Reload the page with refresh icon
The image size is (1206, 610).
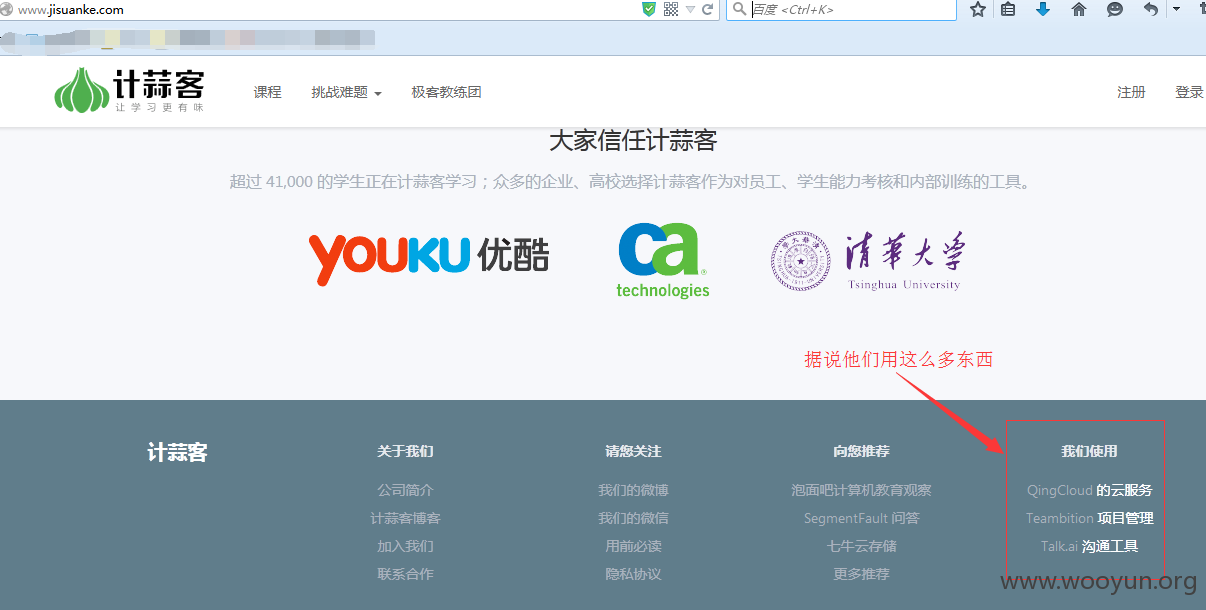[x=708, y=9]
